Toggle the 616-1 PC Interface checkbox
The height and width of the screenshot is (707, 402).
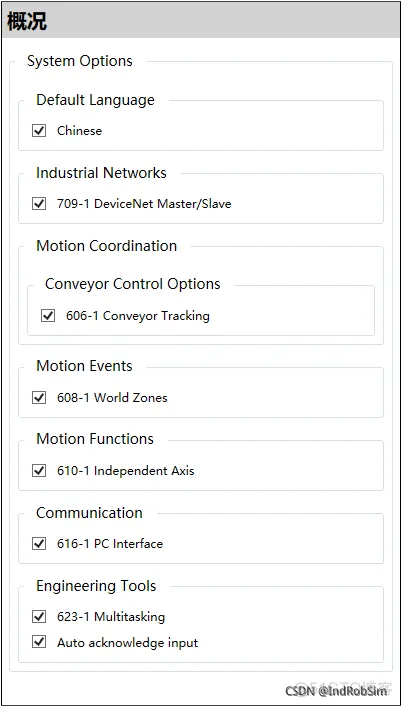point(39,544)
